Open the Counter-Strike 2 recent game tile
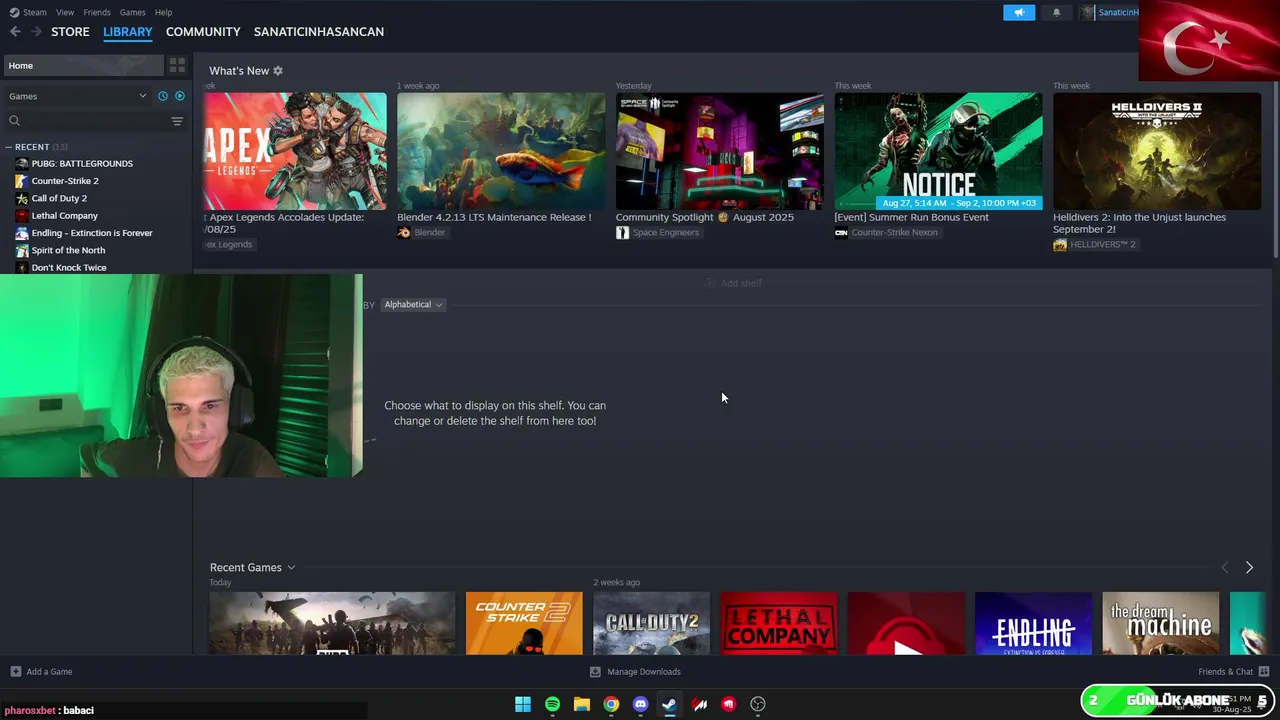Viewport: 1280px width, 720px height. tap(524, 623)
